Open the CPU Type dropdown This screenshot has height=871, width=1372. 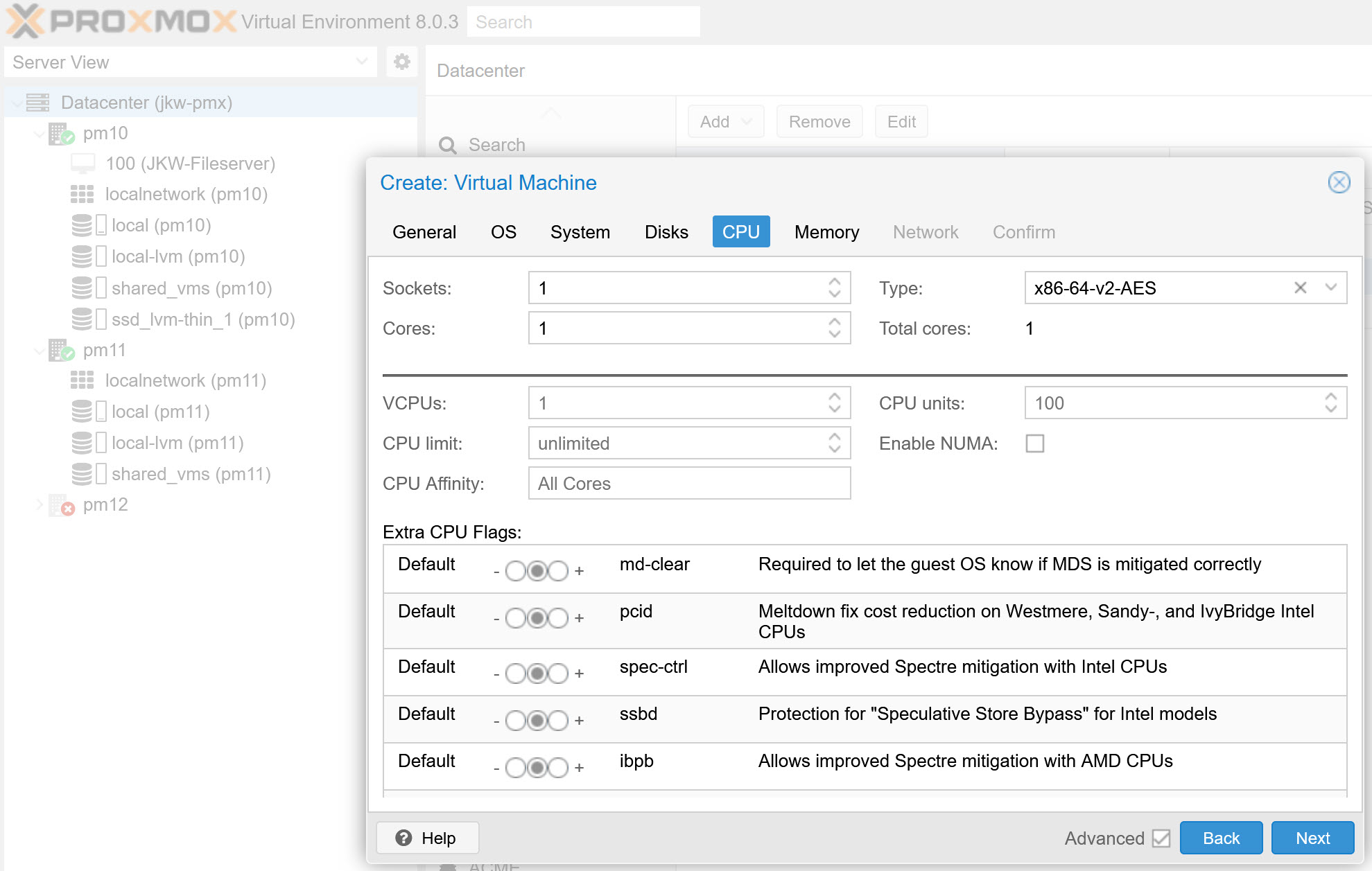[x=1330, y=288]
